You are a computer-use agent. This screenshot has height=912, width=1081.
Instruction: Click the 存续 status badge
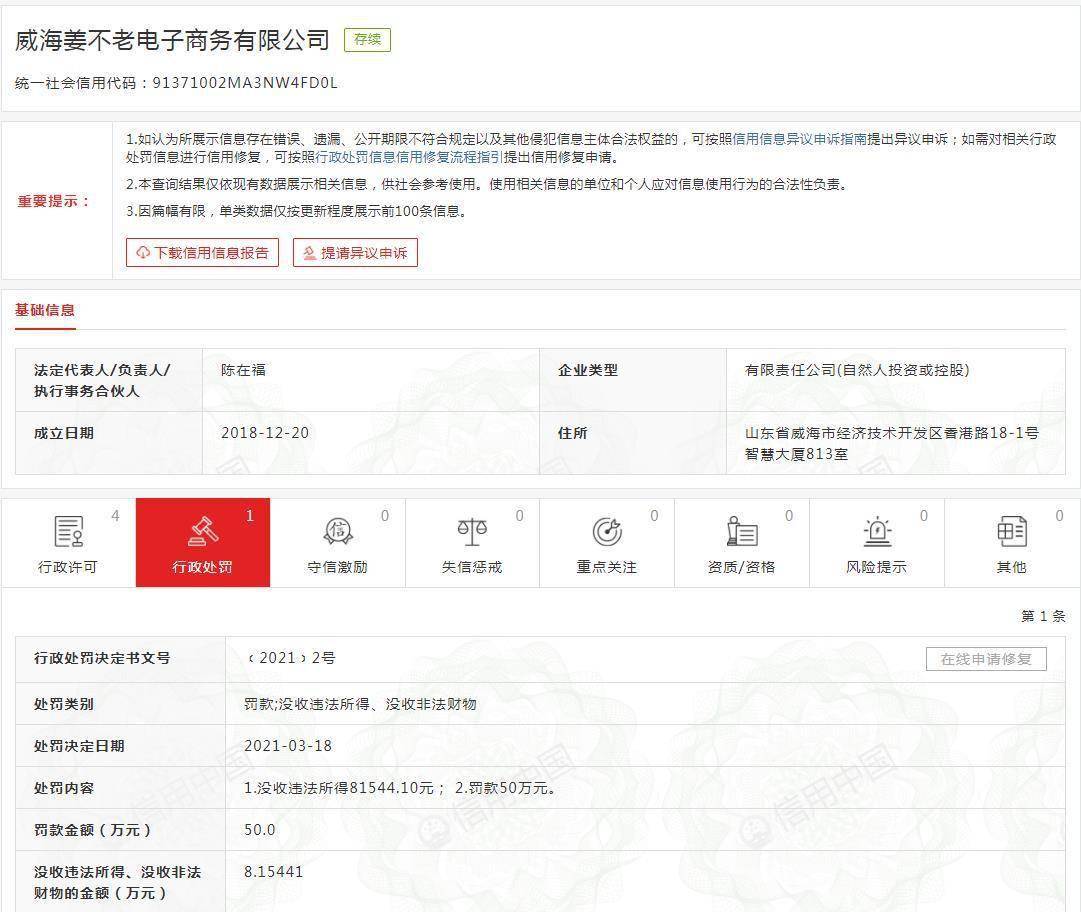[x=367, y=40]
